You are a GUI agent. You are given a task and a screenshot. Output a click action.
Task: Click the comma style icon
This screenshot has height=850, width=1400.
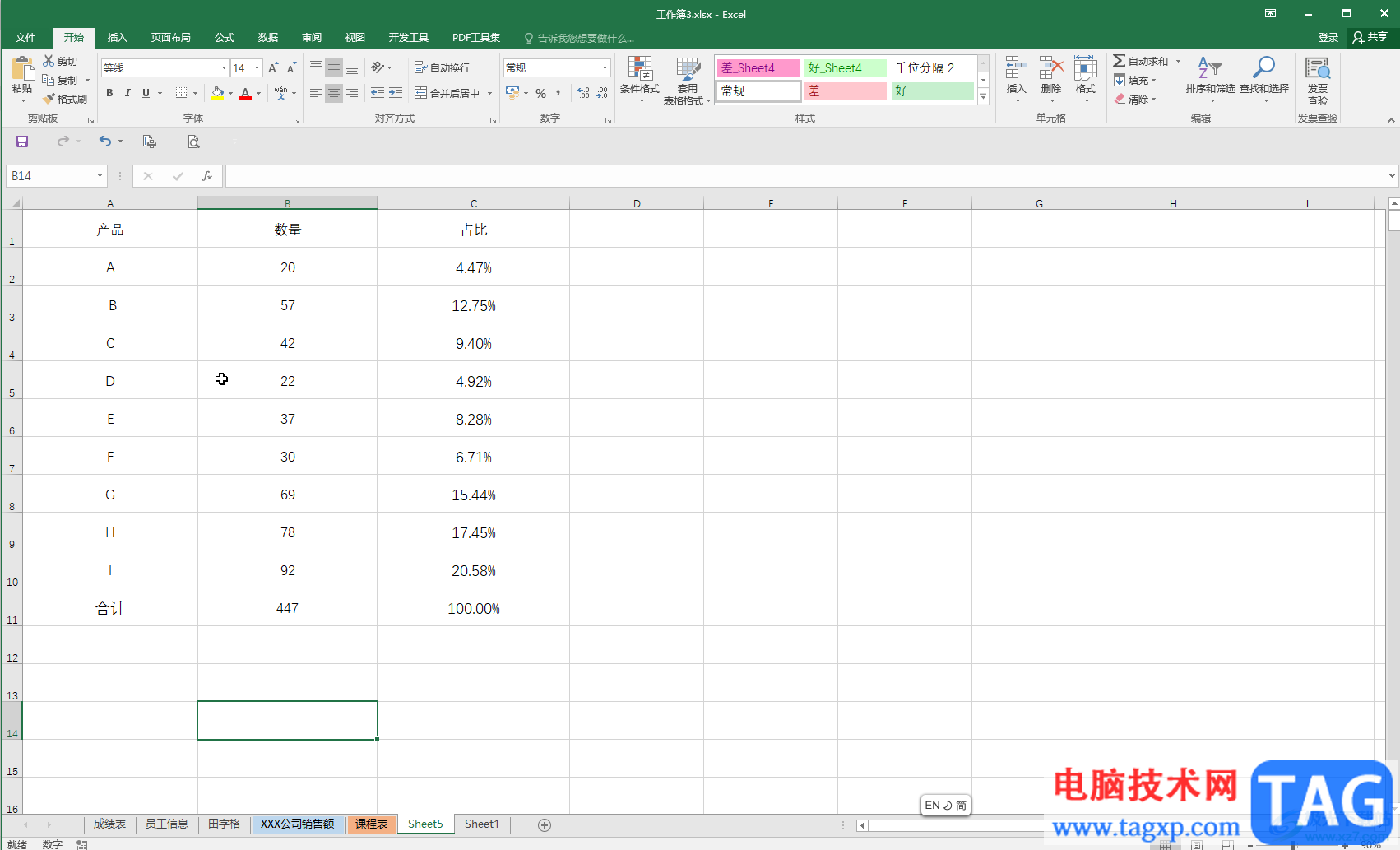(x=559, y=93)
